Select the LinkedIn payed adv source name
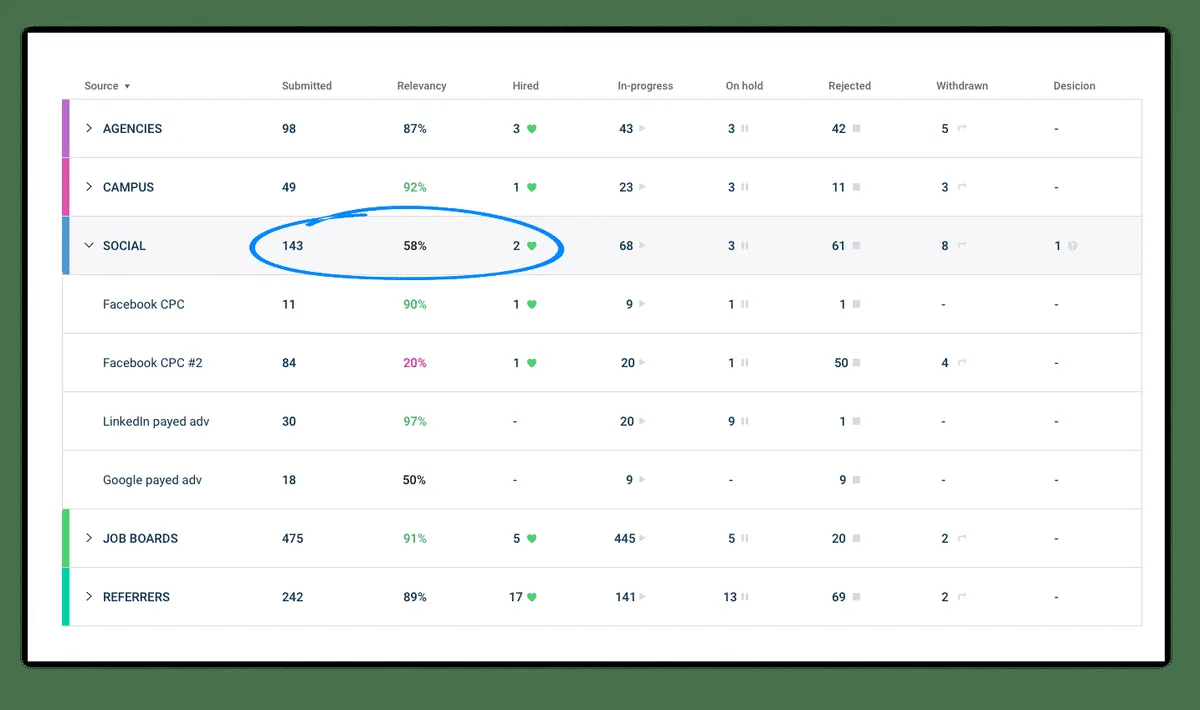1200x710 pixels. coord(156,422)
